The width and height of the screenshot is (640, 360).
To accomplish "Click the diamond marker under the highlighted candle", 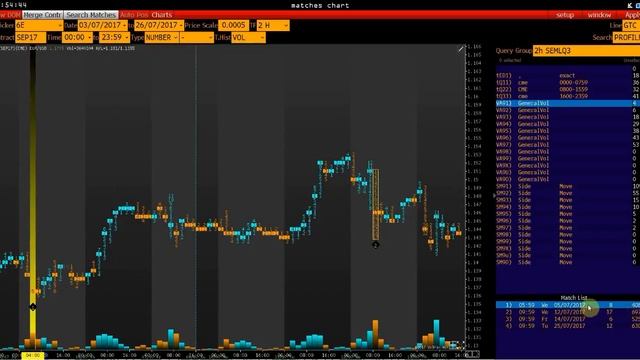I will pyautogui.click(x=376, y=244).
